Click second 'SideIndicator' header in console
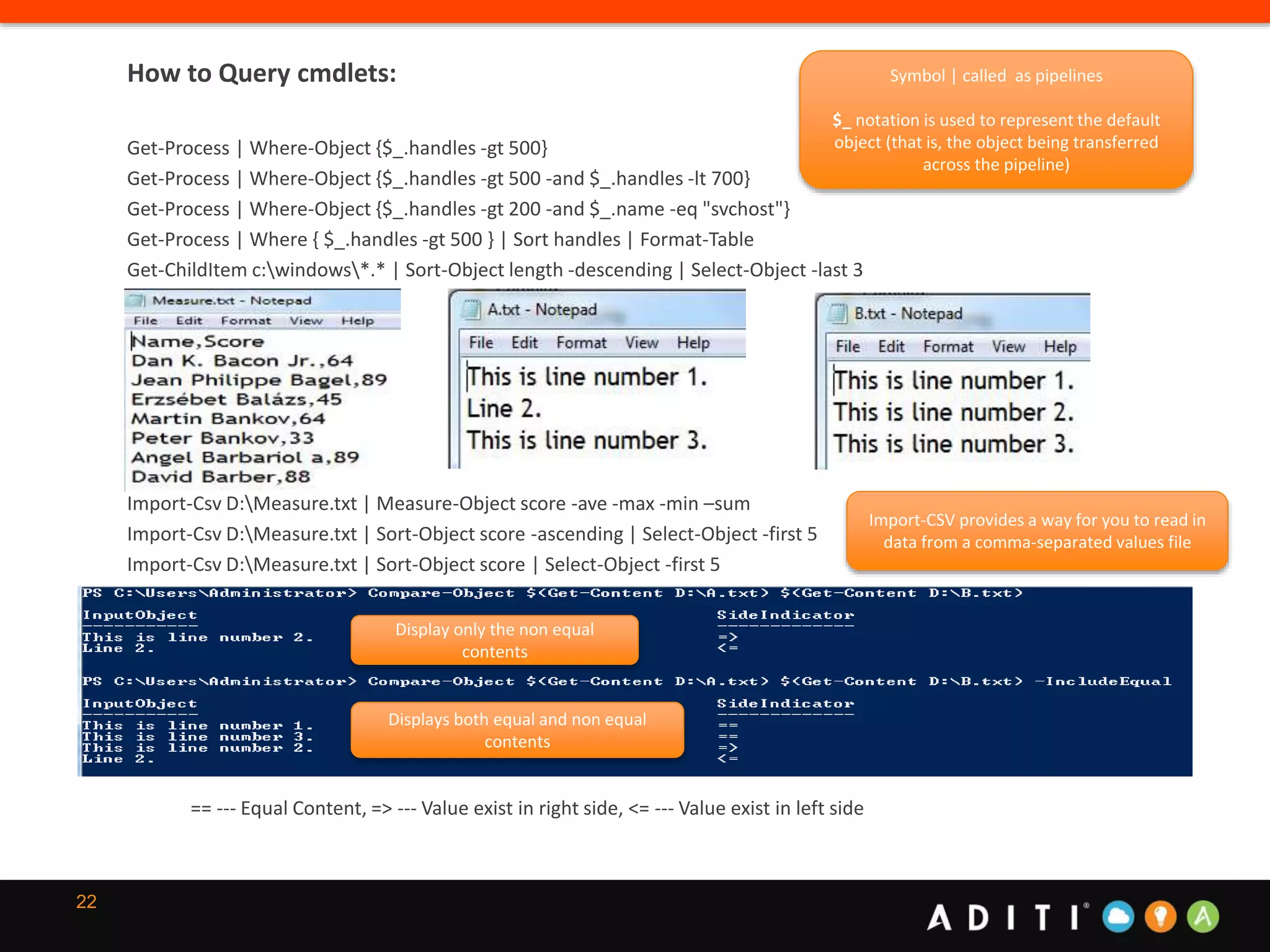Screen dimensions: 1270x952 click(x=786, y=704)
